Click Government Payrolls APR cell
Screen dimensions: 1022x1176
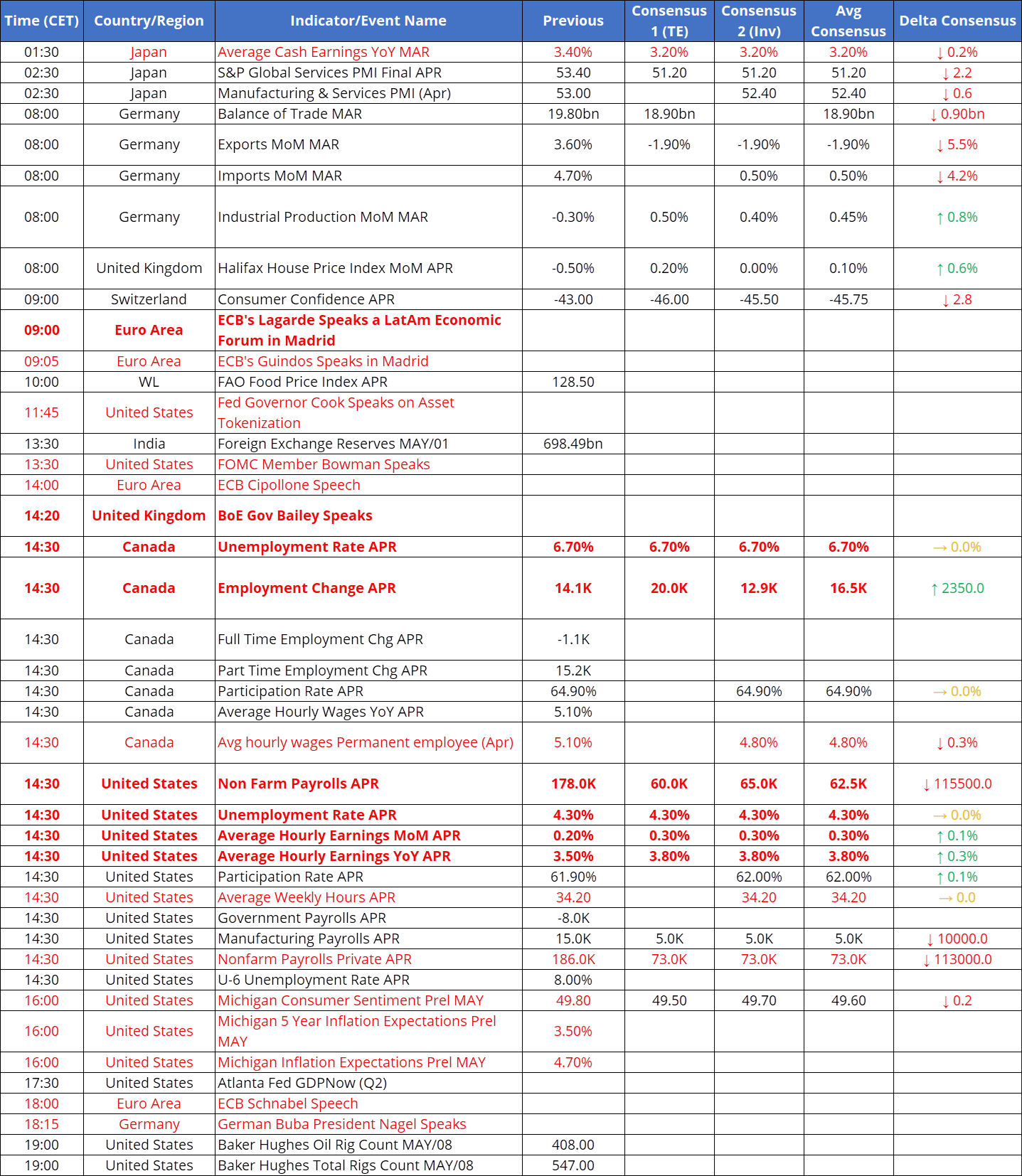(x=368, y=918)
